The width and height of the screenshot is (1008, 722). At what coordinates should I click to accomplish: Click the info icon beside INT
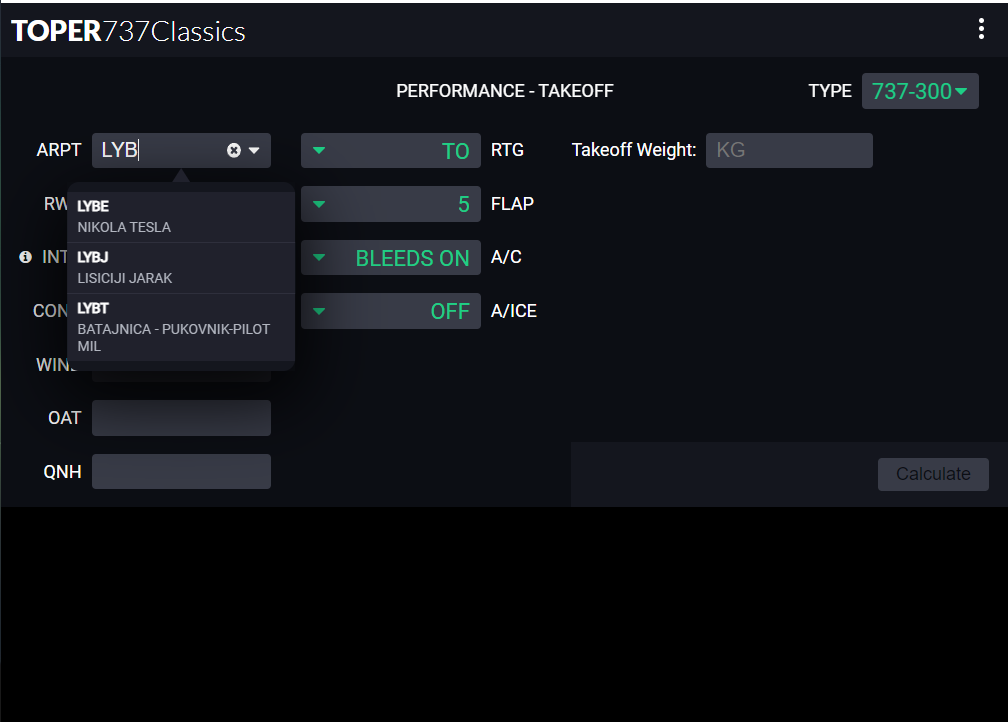coord(25,257)
